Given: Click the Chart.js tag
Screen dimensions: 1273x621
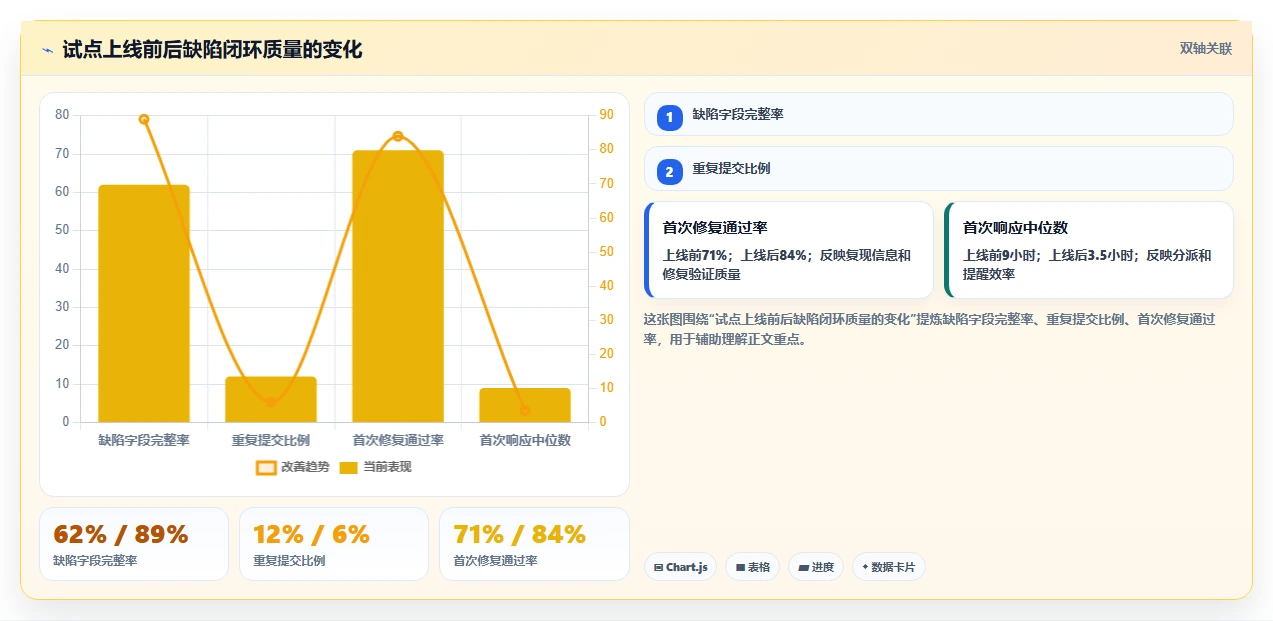Looking at the screenshot, I should (680, 567).
